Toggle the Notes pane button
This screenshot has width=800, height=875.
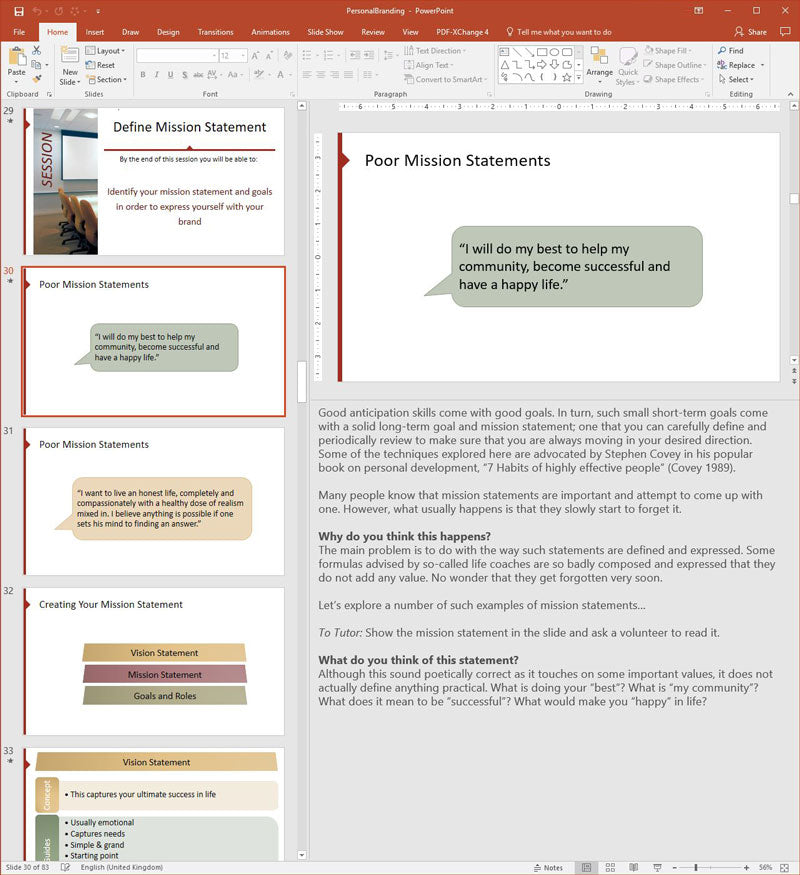tap(548, 868)
